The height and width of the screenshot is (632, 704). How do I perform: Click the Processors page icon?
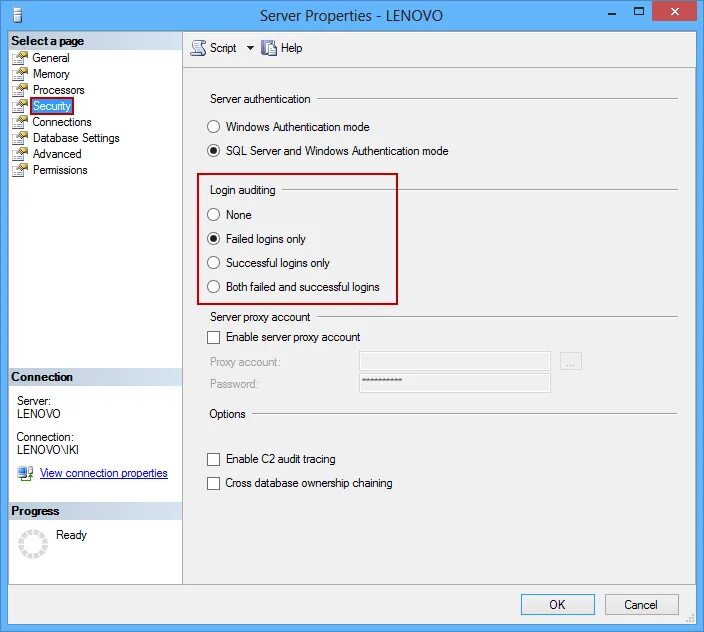20,90
